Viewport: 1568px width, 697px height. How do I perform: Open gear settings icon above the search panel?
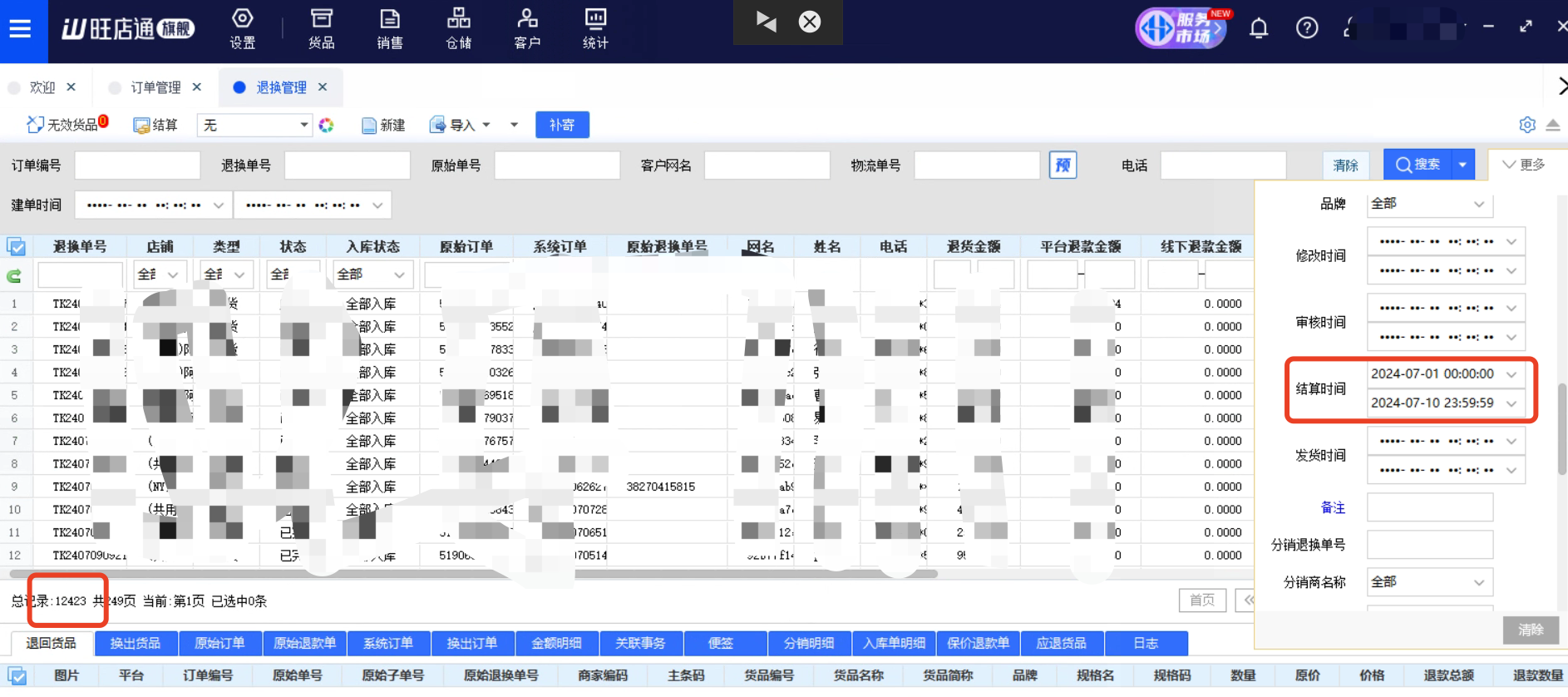[1527, 125]
